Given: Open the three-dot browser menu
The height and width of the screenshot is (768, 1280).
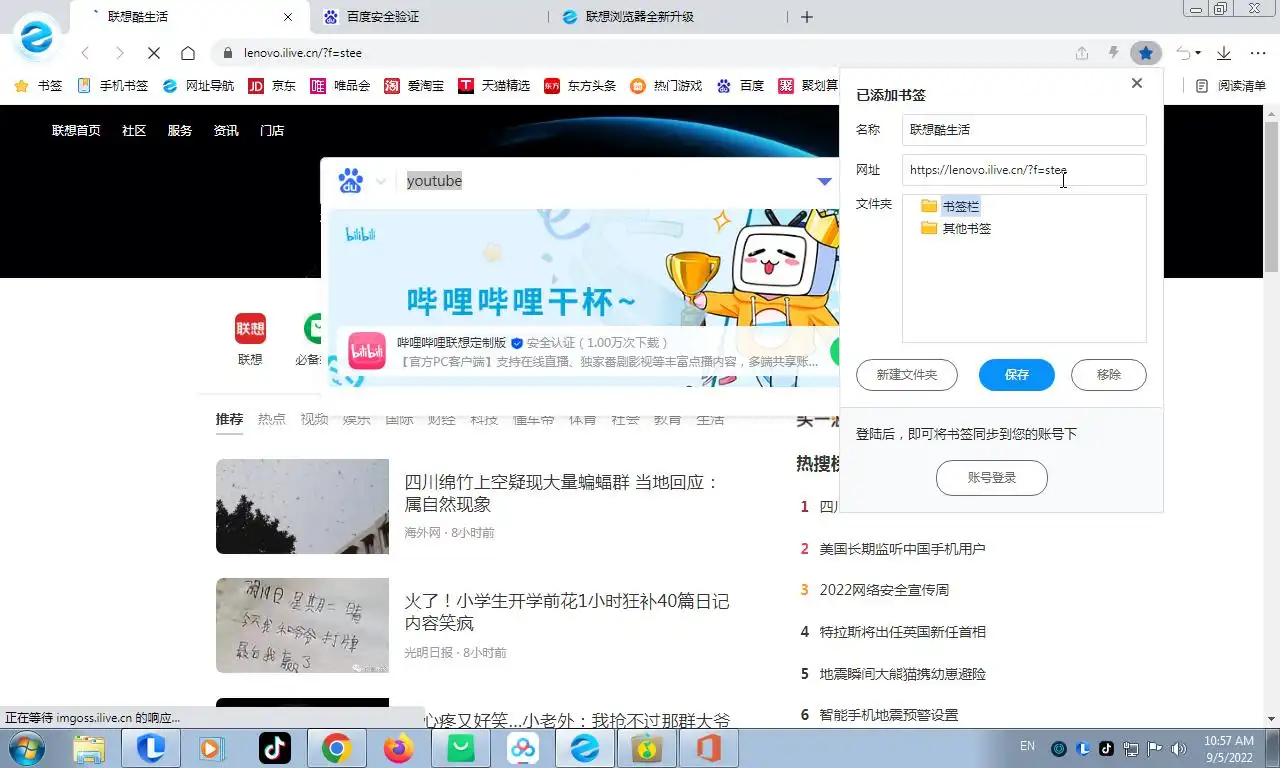Looking at the screenshot, I should pyautogui.click(x=1258, y=53).
